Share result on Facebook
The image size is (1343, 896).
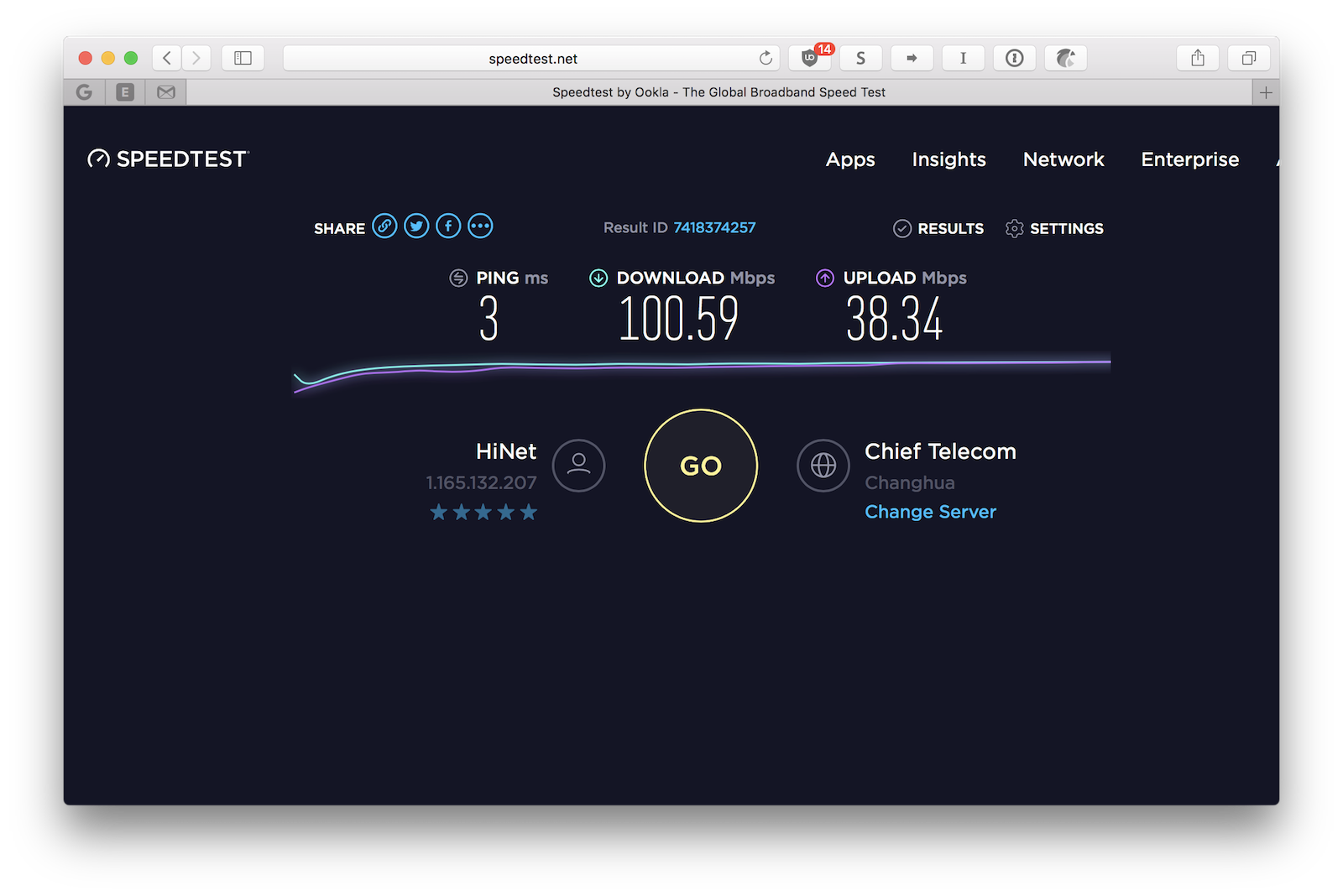448,227
